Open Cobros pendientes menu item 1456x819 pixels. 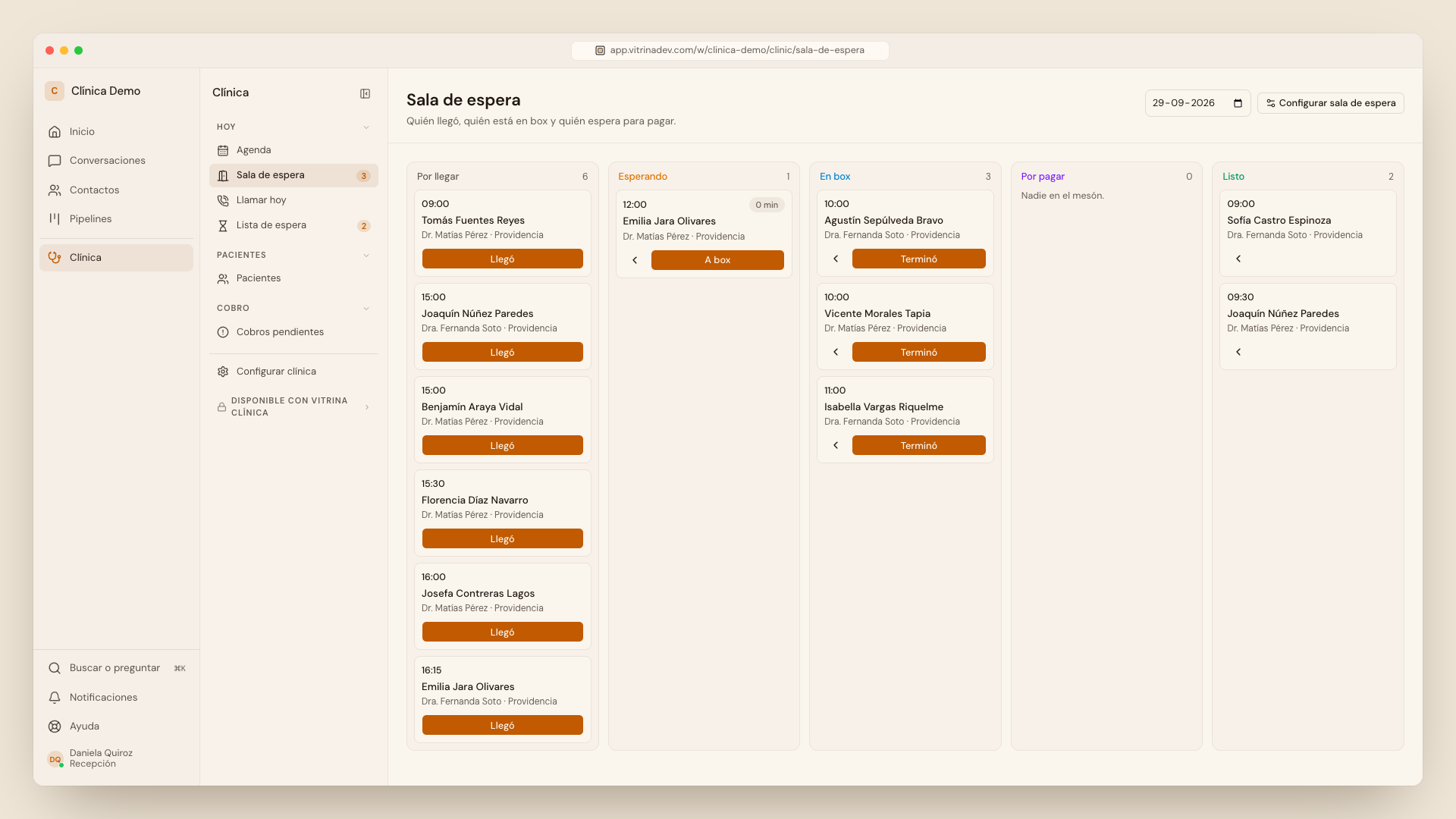pyautogui.click(x=293, y=332)
